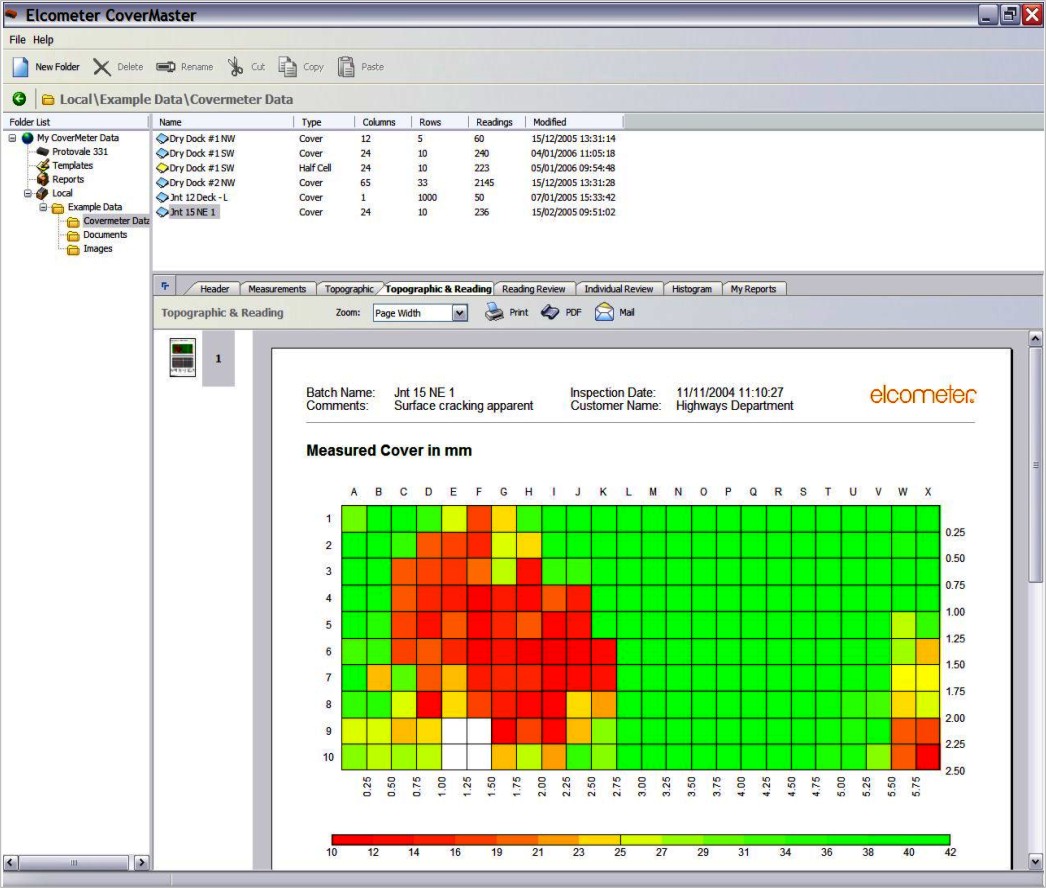Sort list by Modified column header
1046x888 pixels.
tap(574, 122)
